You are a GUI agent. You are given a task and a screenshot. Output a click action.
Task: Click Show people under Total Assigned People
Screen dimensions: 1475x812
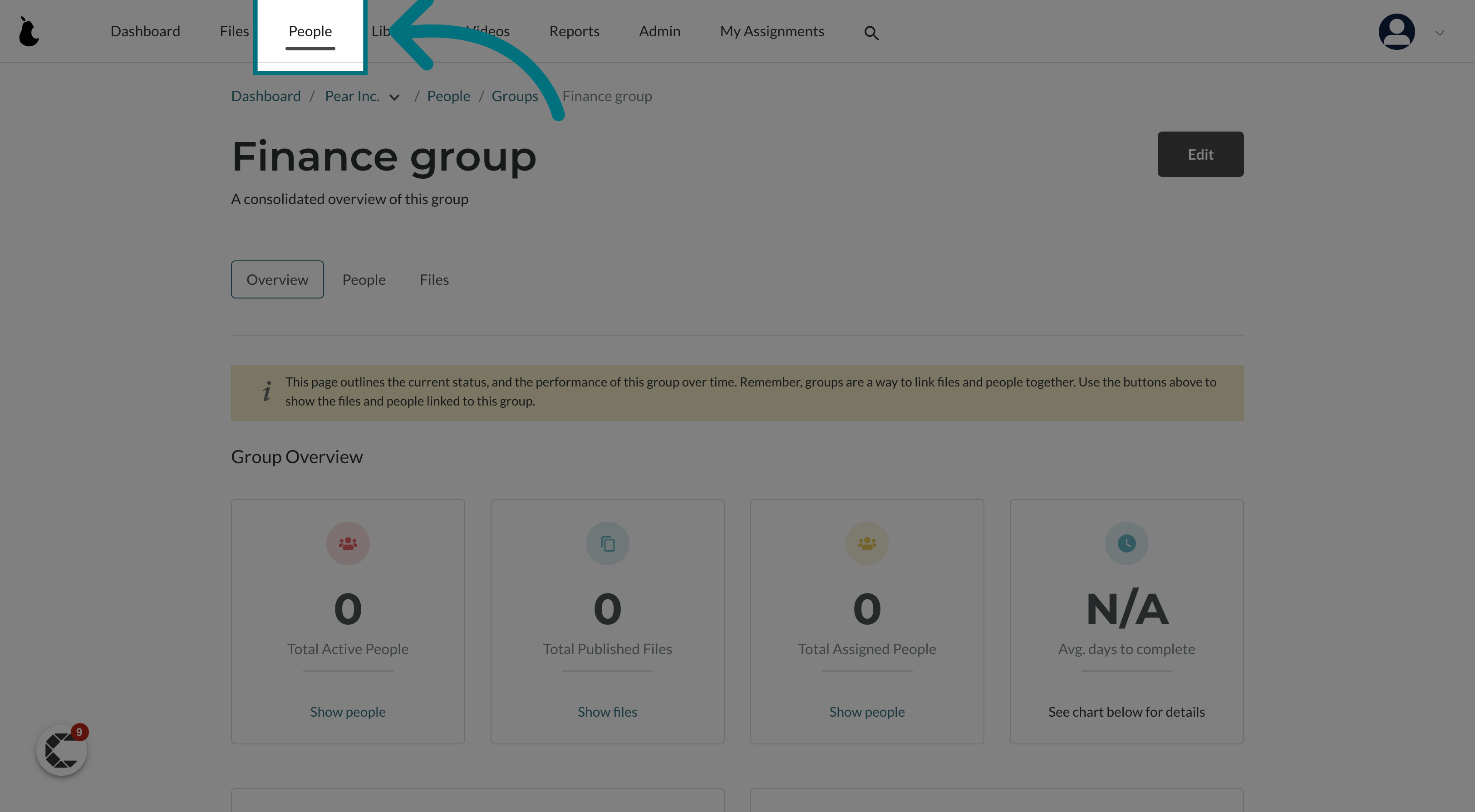click(x=866, y=712)
